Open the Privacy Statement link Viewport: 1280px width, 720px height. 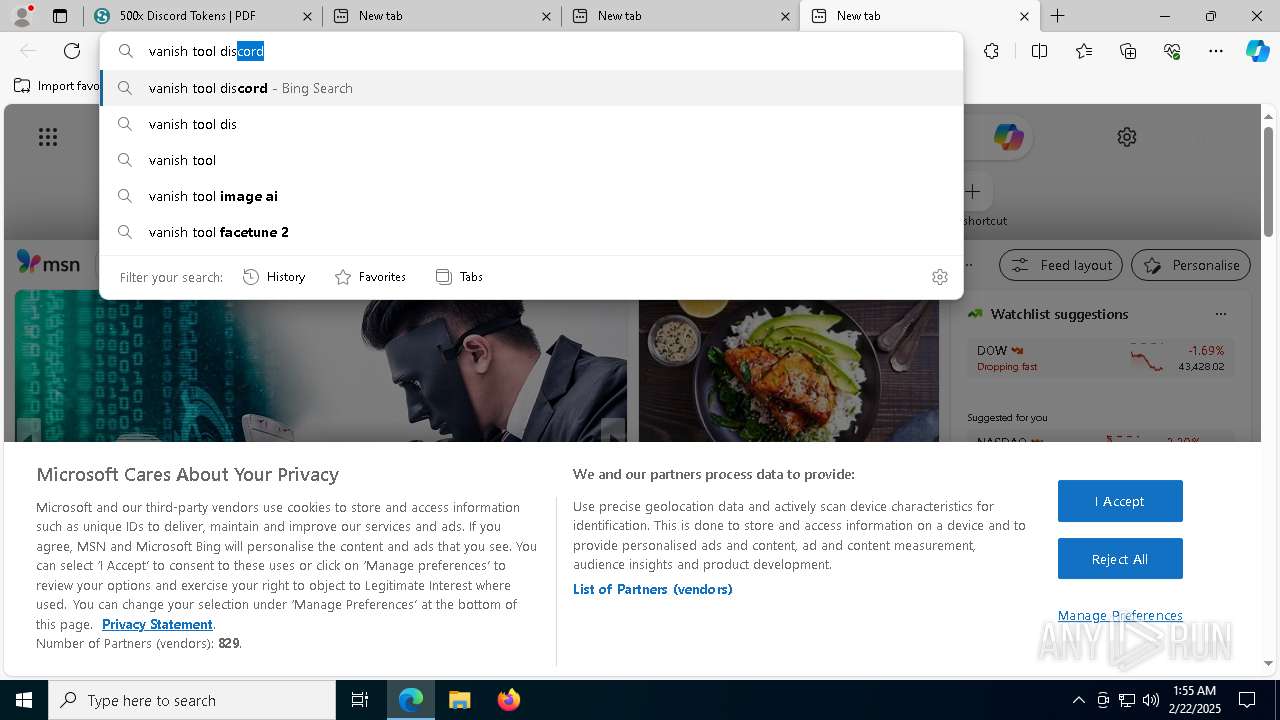click(157, 624)
